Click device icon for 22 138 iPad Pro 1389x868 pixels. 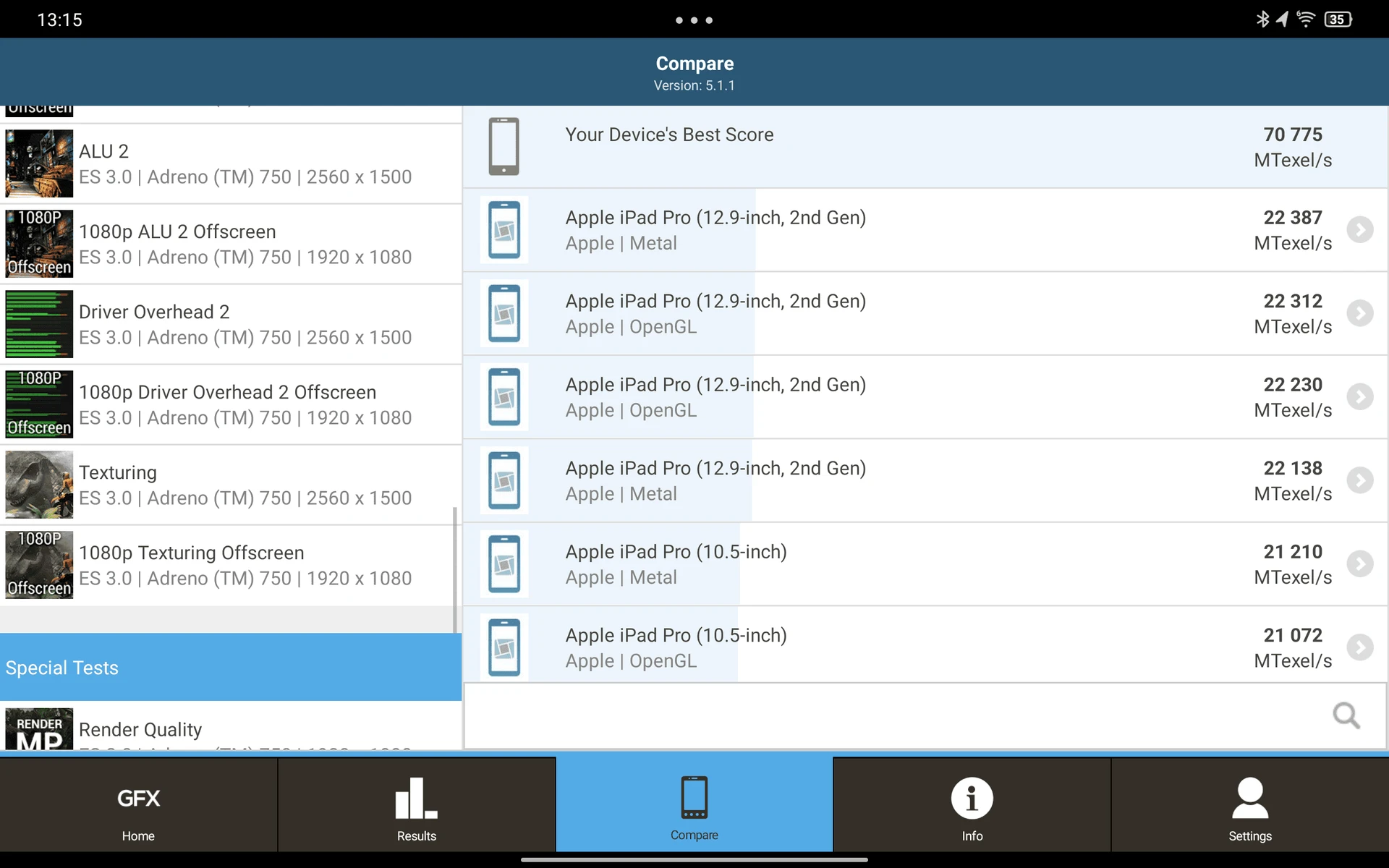[504, 480]
